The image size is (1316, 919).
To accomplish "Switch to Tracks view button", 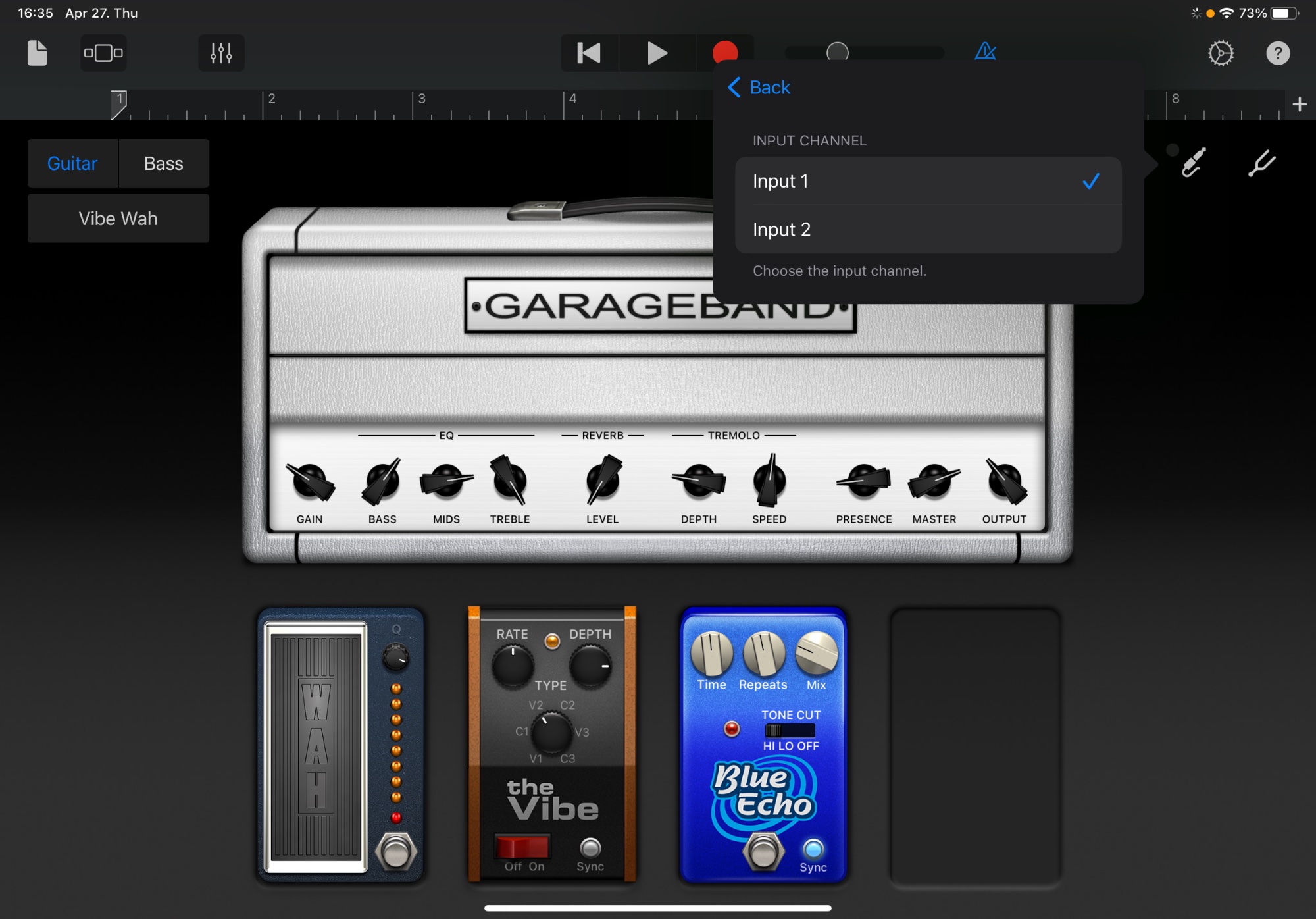I will (103, 53).
